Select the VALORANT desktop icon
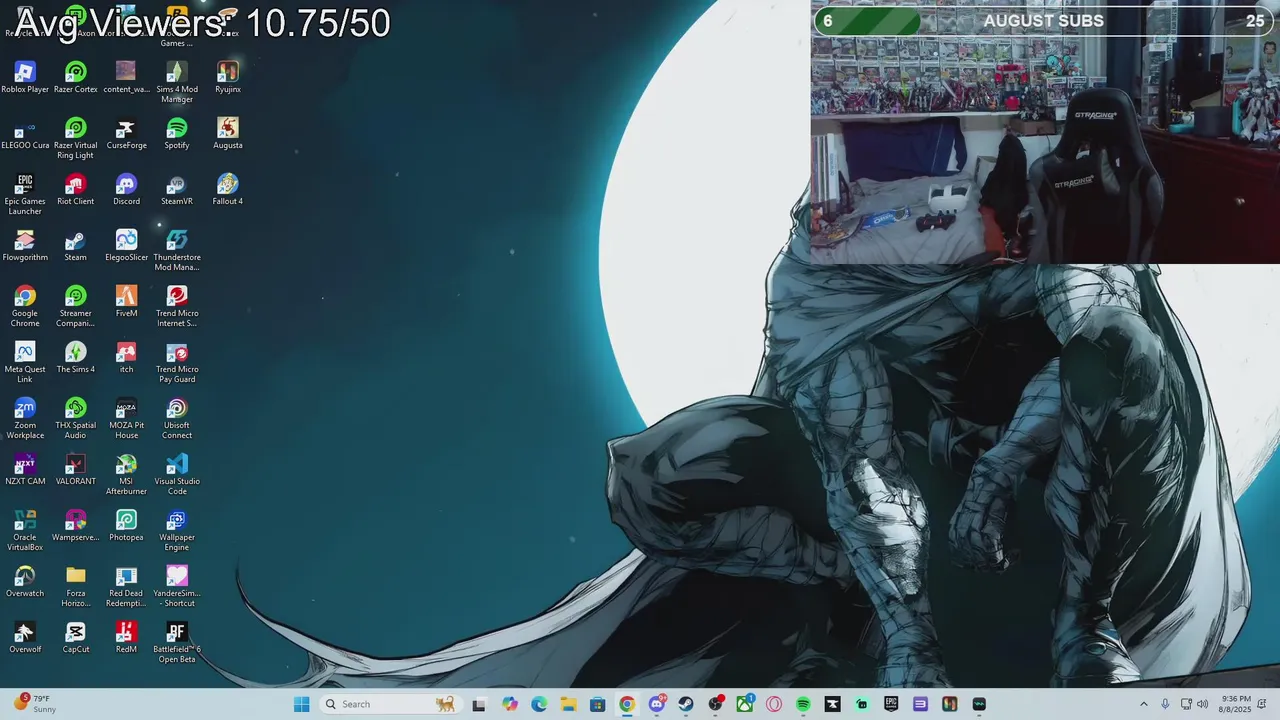1280x720 pixels. [75, 469]
